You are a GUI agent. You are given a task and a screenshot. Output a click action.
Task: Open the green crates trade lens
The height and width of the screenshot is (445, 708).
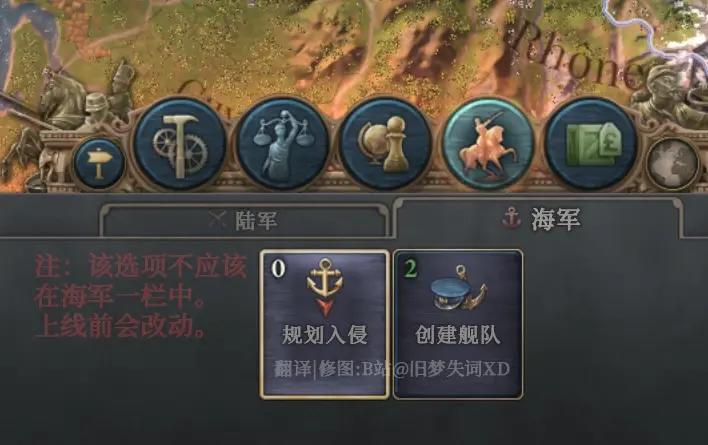point(591,145)
